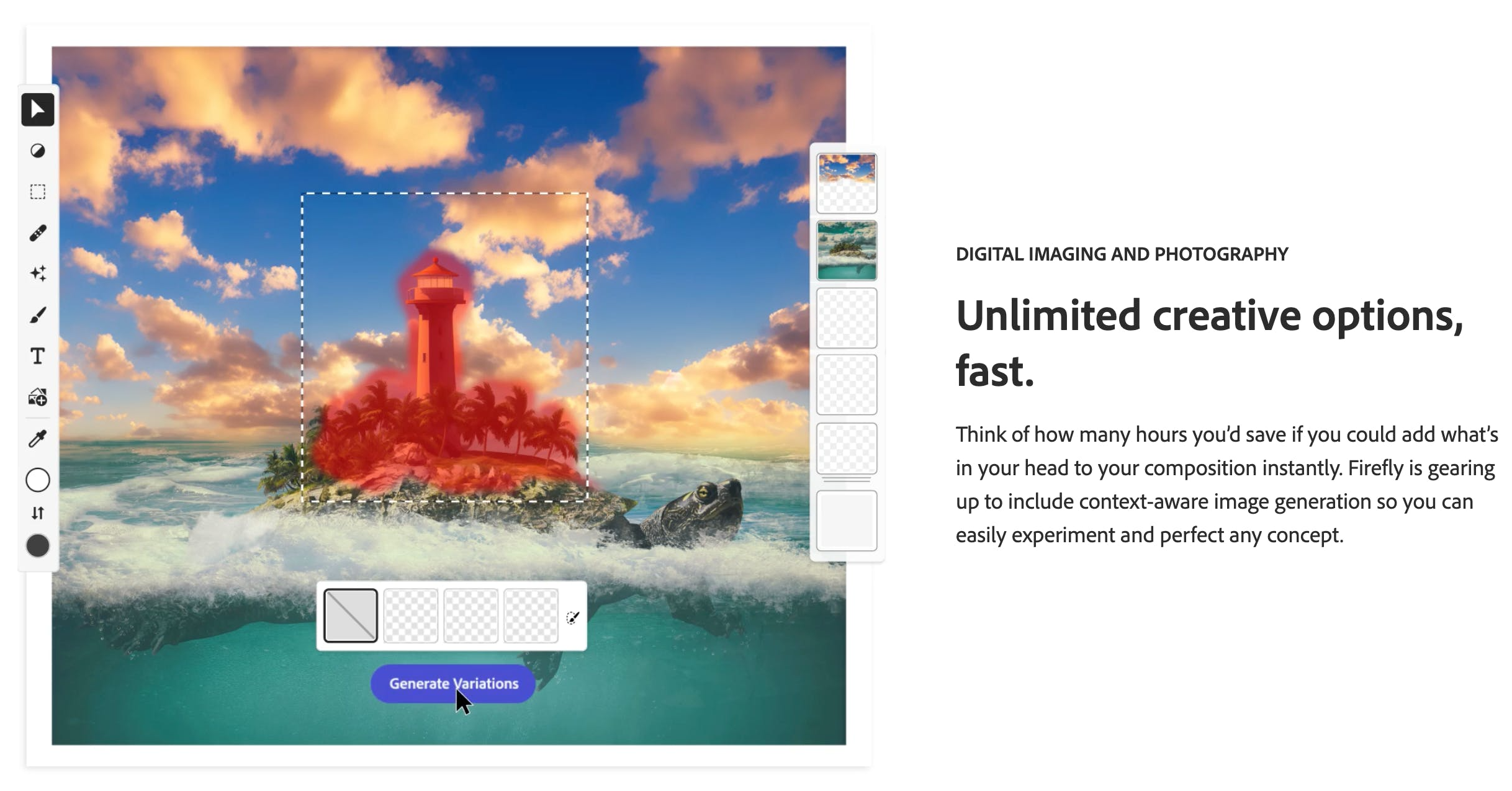Click the dark gray background swatch
This screenshot has height=791, width=1512.
point(38,546)
